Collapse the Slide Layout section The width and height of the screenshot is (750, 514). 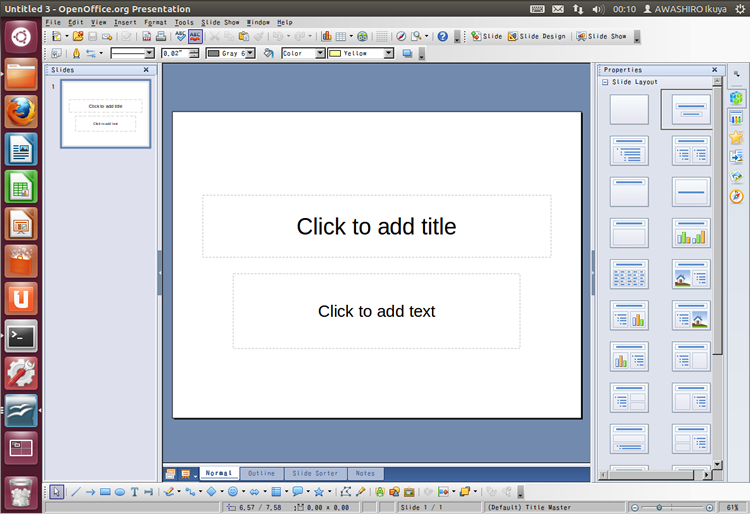click(605, 82)
